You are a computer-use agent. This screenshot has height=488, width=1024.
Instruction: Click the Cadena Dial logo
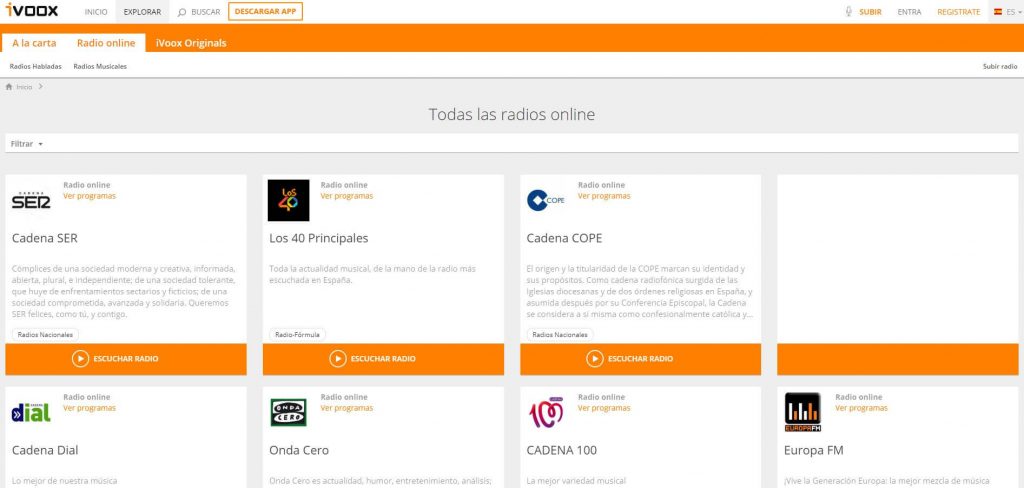[x=31, y=412]
